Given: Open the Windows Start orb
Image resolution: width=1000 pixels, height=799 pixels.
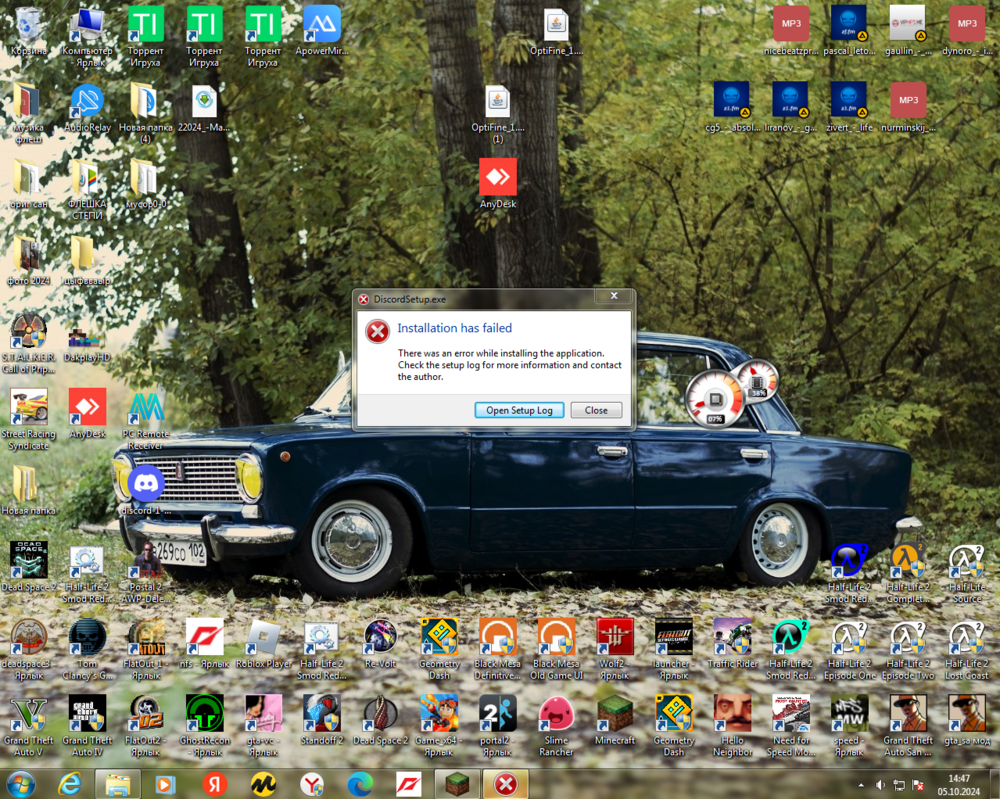Looking at the screenshot, I should (x=20, y=784).
